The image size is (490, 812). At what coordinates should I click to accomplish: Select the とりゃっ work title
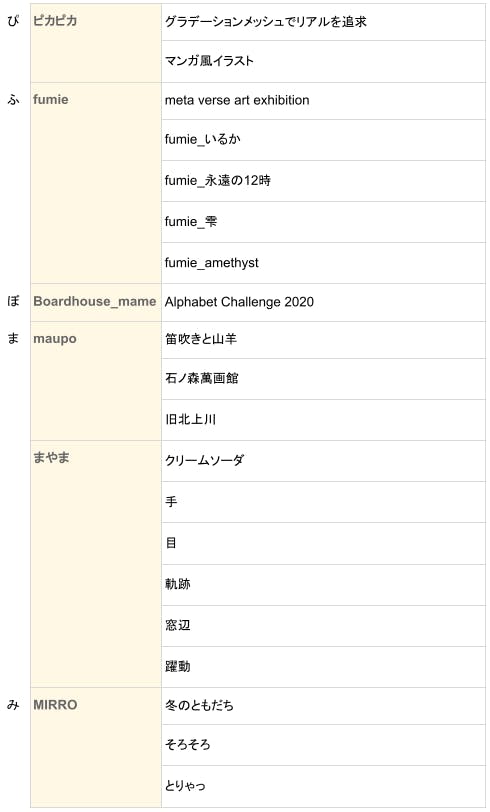click(x=185, y=786)
